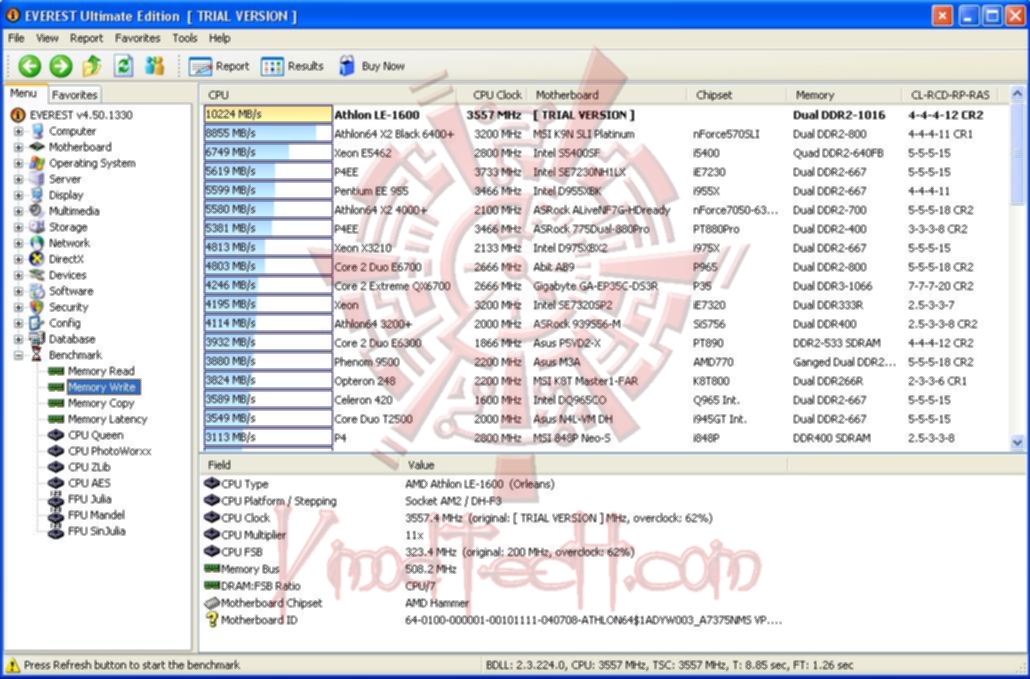
Task: Select the CPU Queen benchmark icon
Action: (x=56, y=435)
